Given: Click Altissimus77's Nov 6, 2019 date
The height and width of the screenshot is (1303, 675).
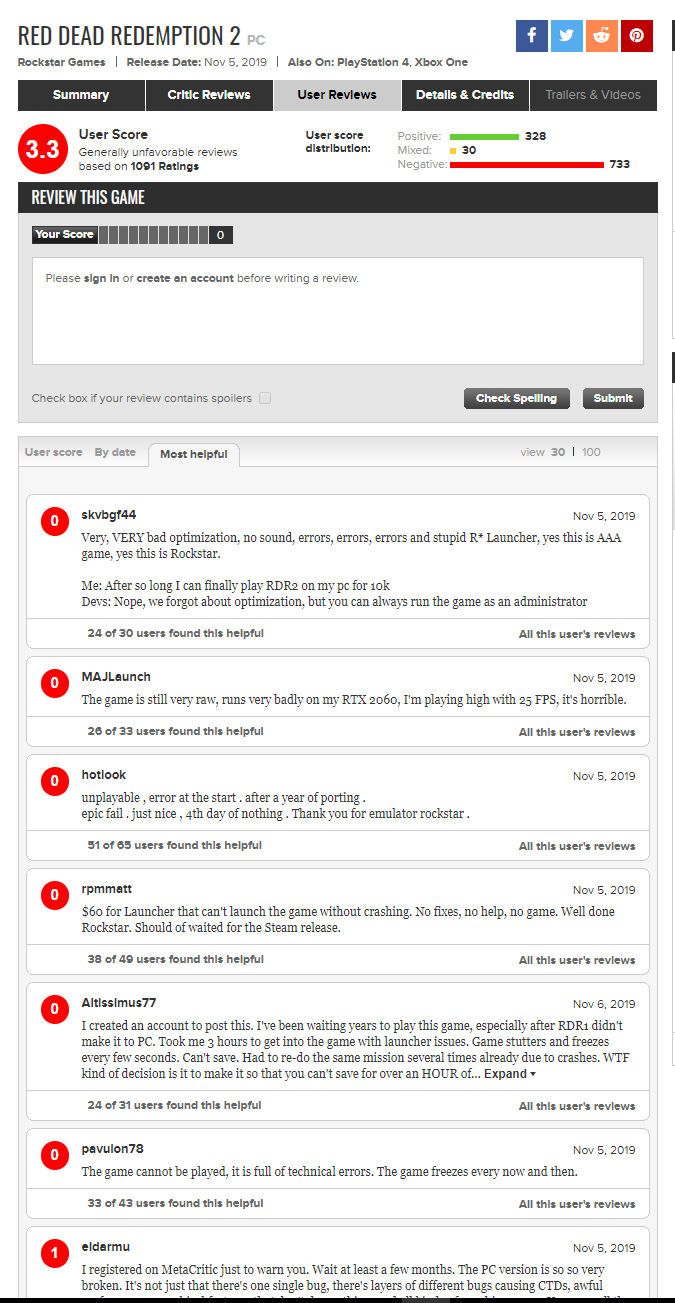Looking at the screenshot, I should (604, 1004).
